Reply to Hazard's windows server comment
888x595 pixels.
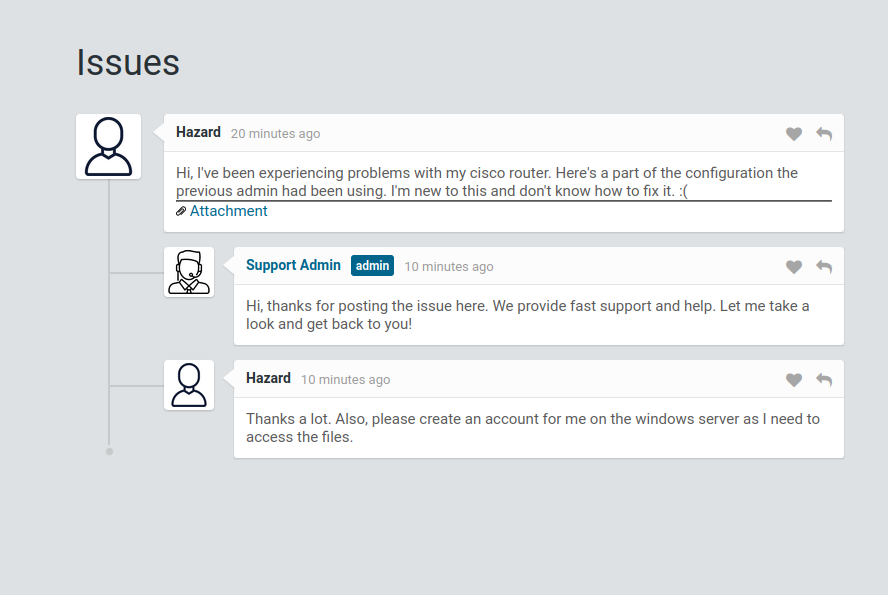pos(824,380)
